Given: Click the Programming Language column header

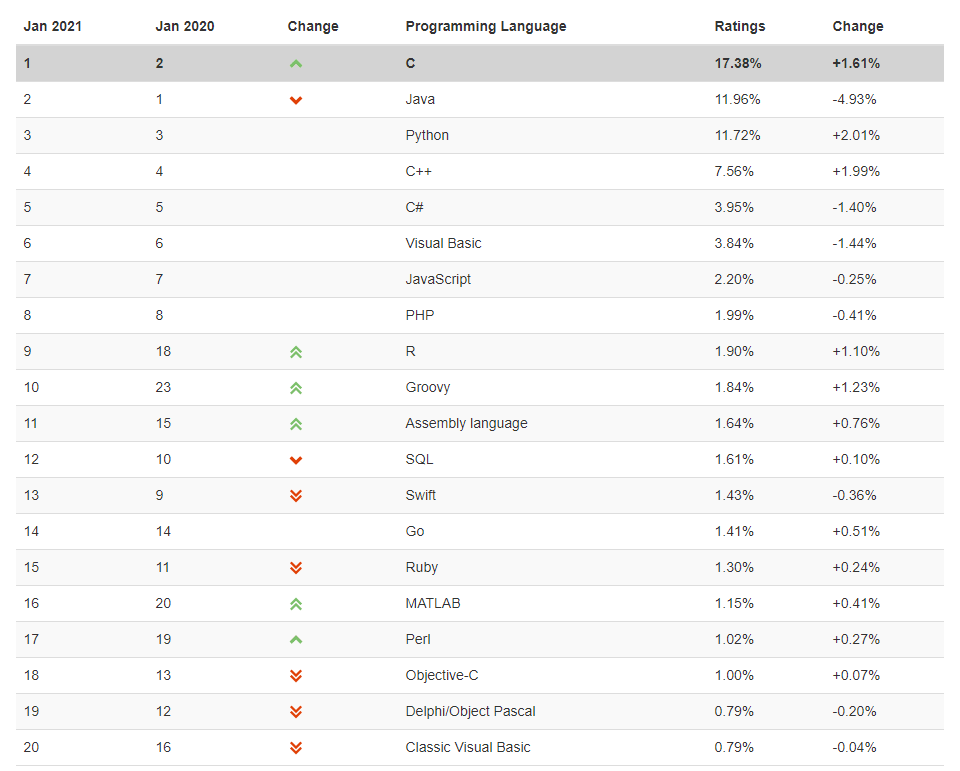Looking at the screenshot, I should [x=486, y=26].
